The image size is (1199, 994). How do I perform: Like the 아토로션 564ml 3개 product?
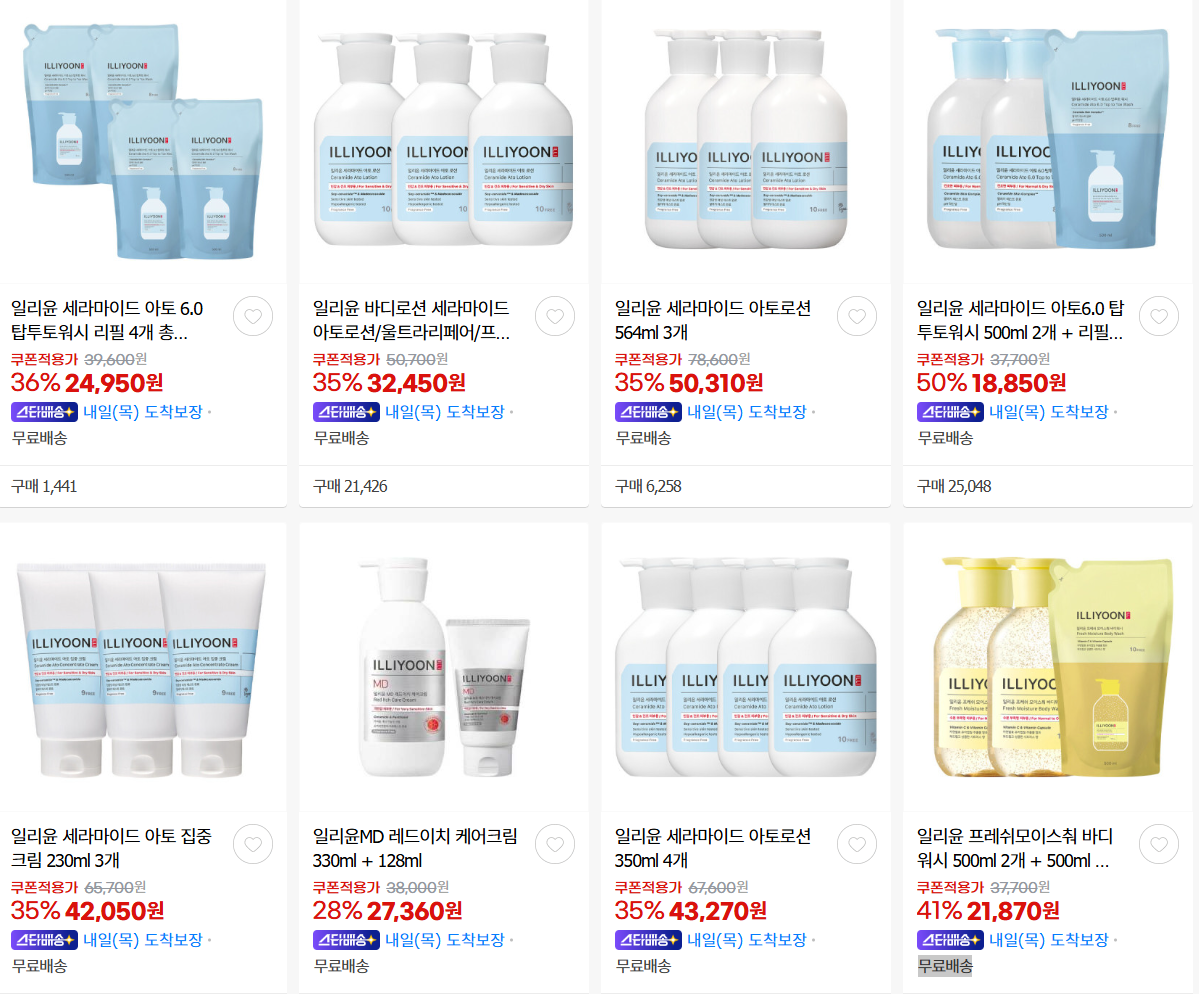[856, 316]
